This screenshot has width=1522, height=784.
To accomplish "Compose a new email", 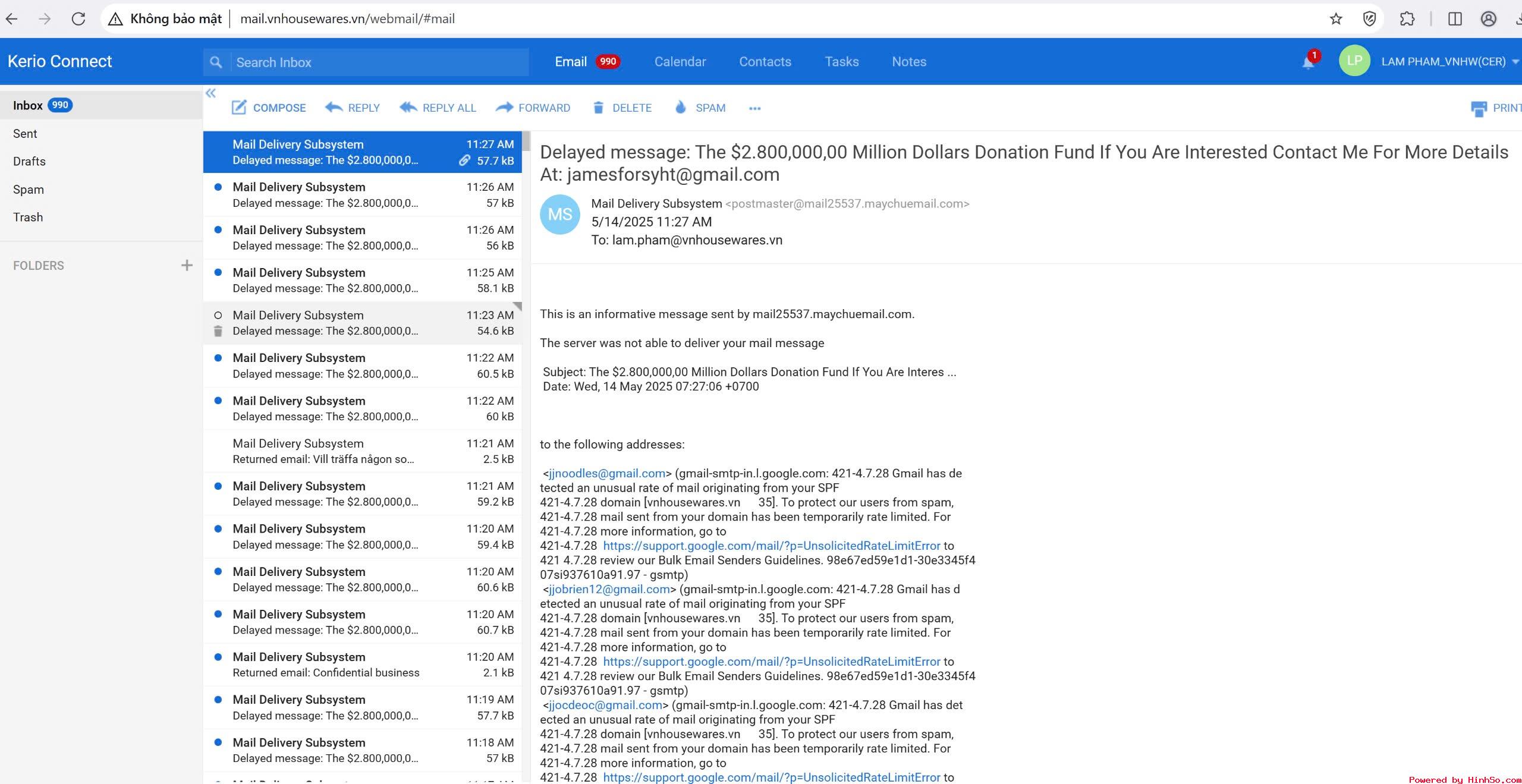I will pos(268,108).
